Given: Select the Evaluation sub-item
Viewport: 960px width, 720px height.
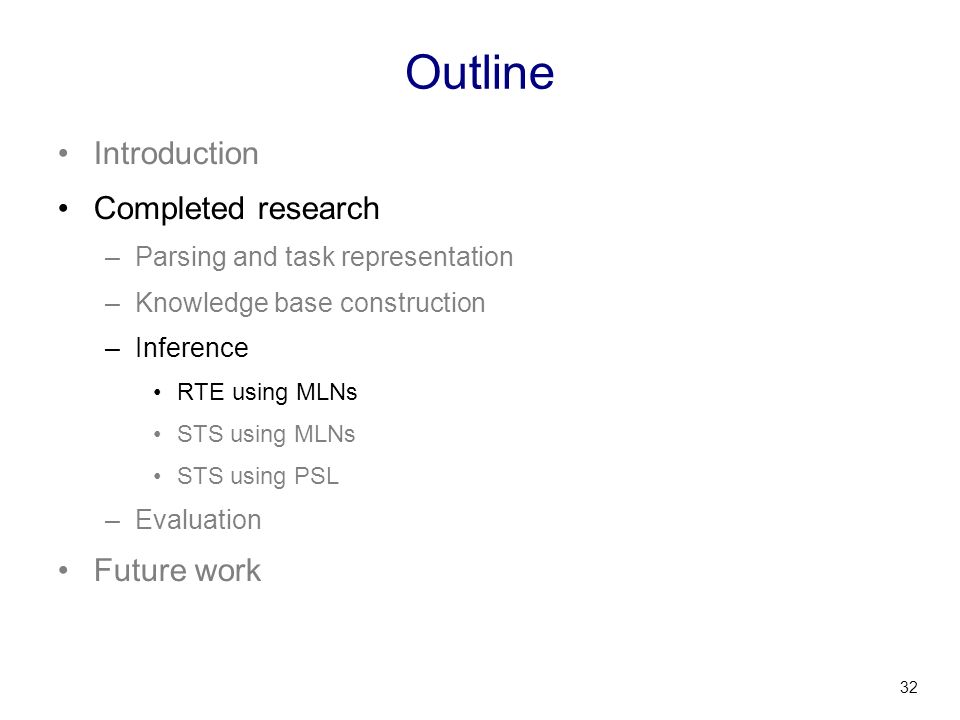Looking at the screenshot, I should [198, 520].
